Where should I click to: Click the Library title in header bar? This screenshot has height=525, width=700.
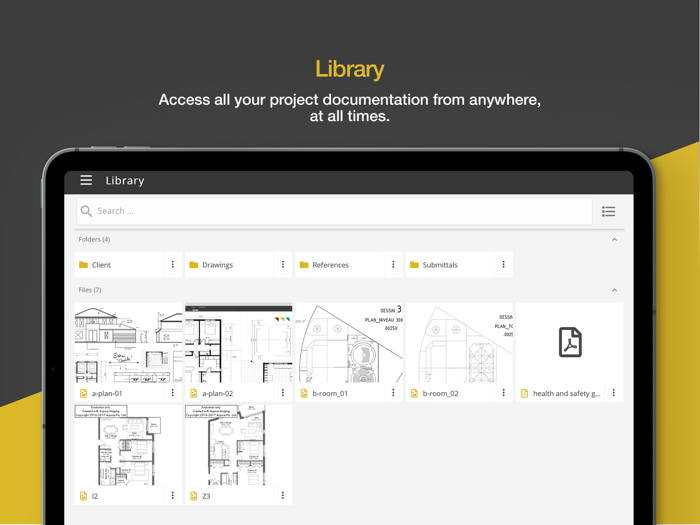tap(125, 180)
